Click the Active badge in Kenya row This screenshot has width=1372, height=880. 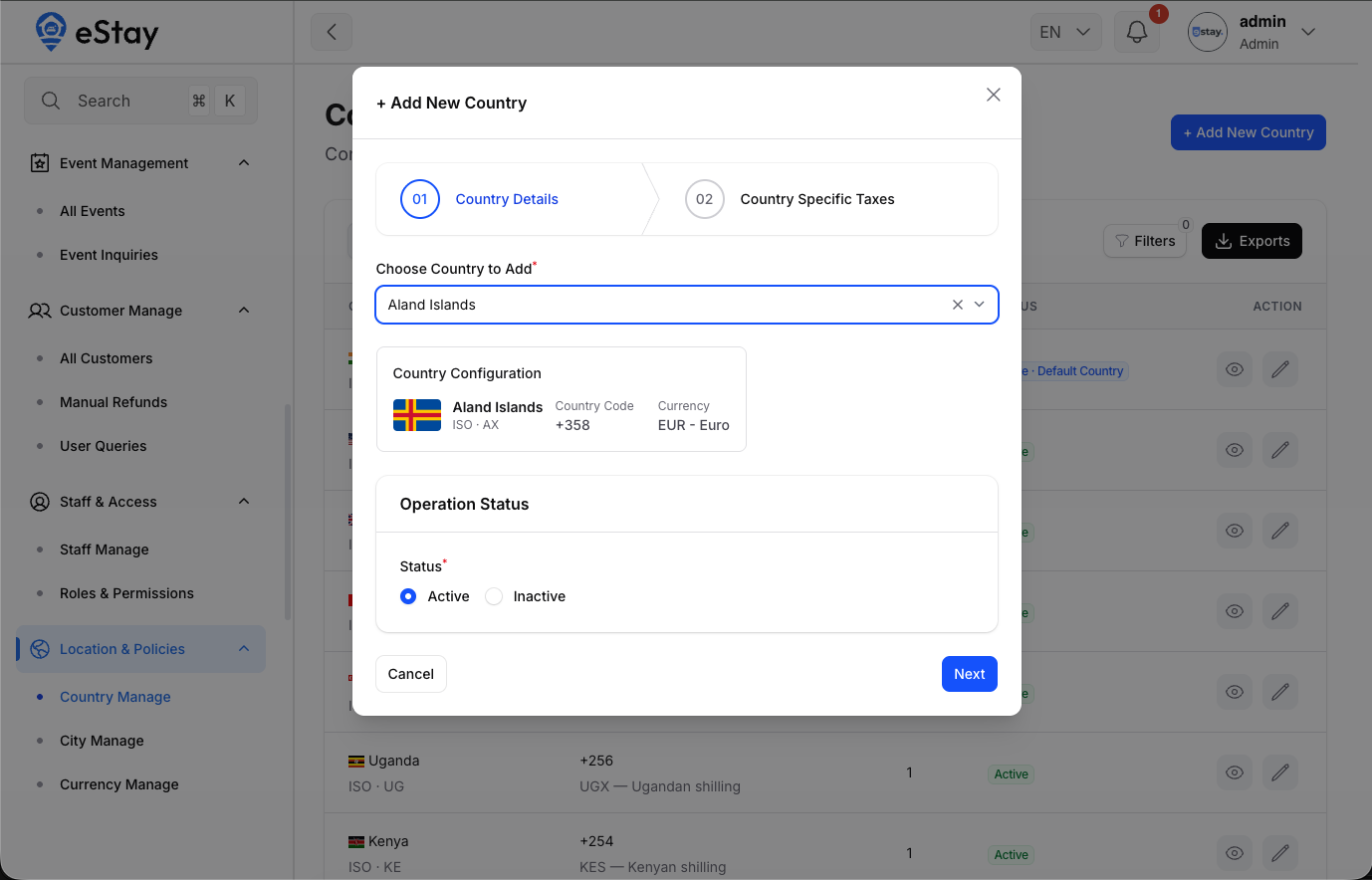pos(1012,855)
